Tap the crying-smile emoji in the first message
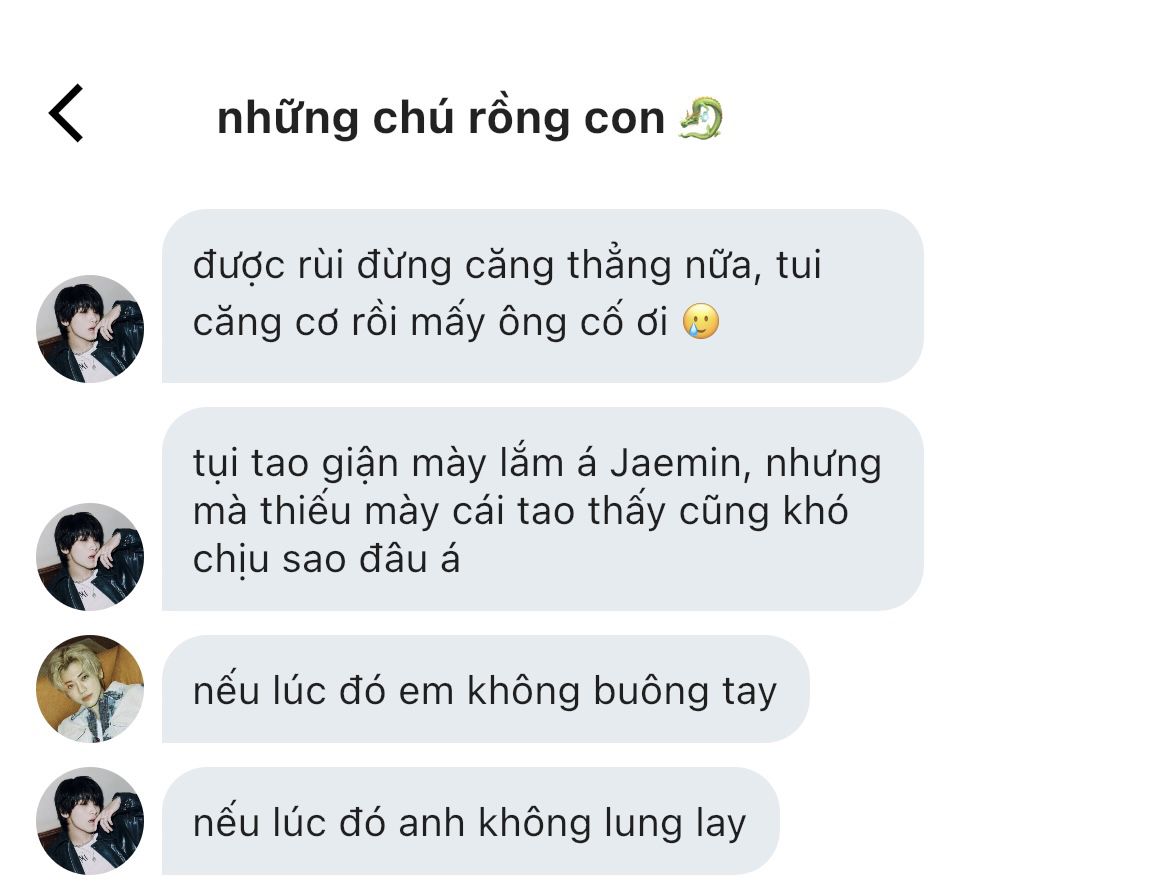This screenshot has height=887, width=1169. point(701,322)
